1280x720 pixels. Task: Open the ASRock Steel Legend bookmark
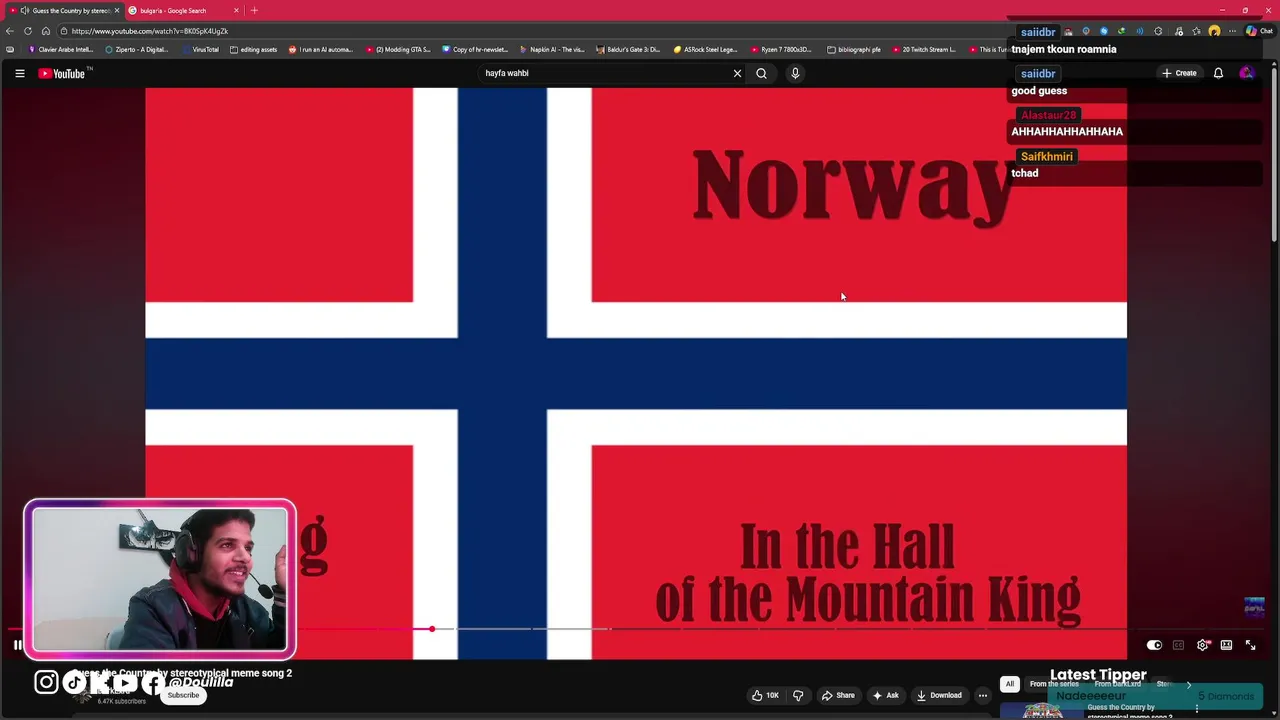pyautogui.click(x=705, y=49)
